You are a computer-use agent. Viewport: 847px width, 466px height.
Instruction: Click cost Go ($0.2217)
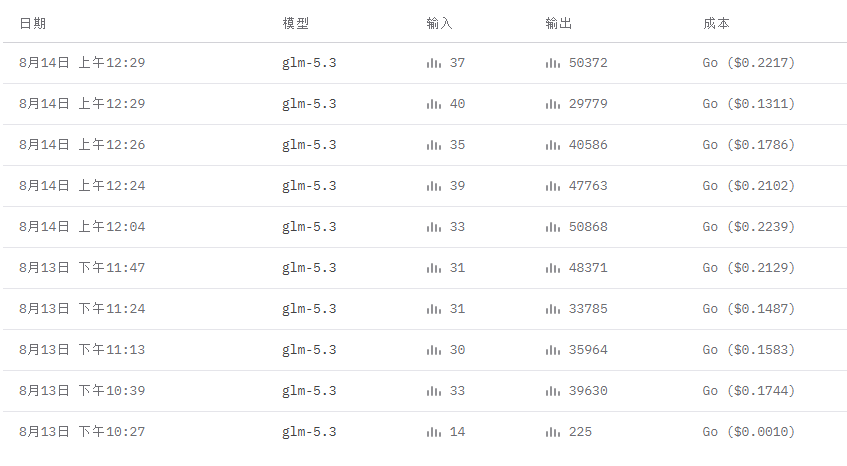(749, 63)
